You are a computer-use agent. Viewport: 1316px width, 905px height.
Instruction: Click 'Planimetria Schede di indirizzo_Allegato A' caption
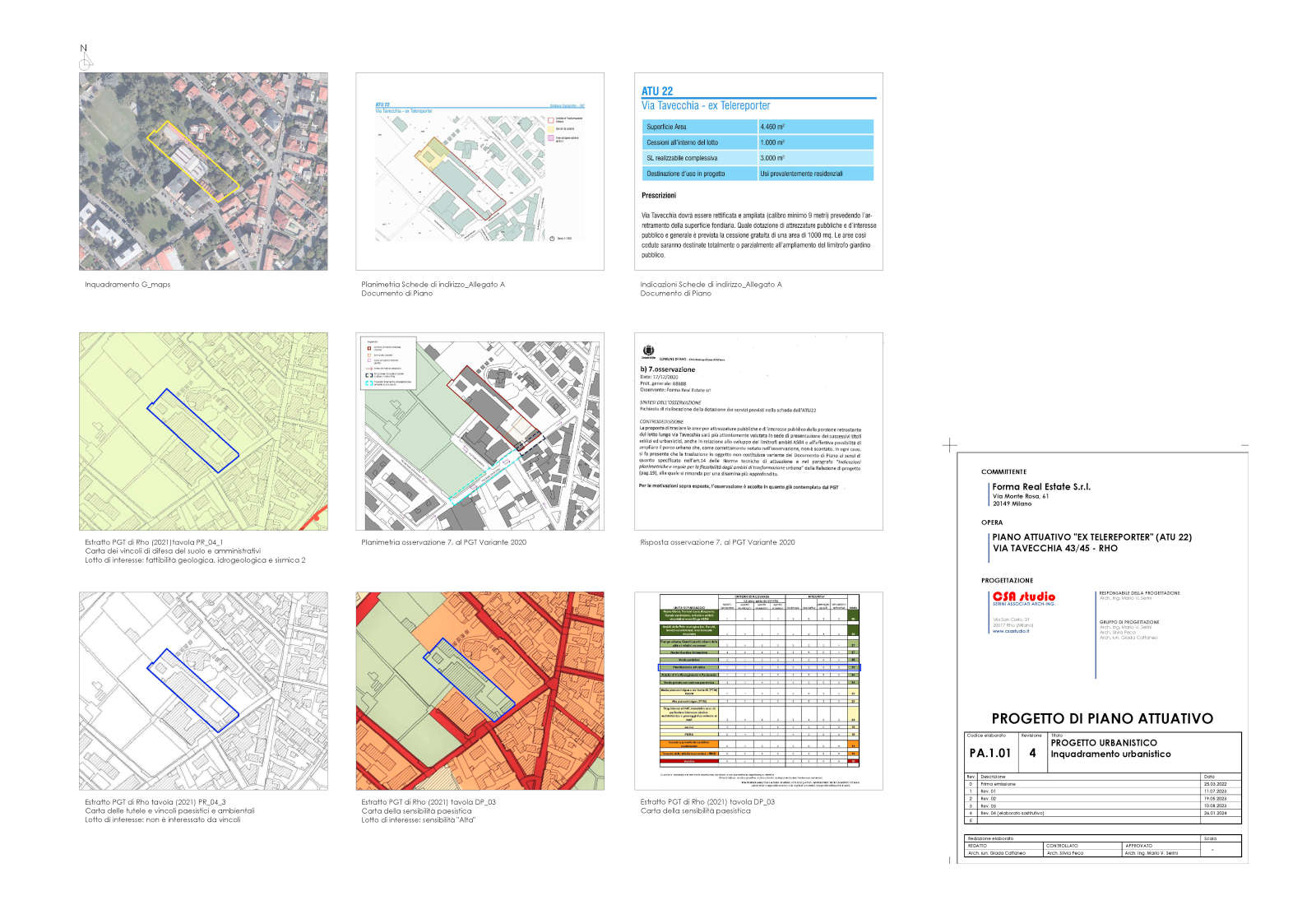433,285
